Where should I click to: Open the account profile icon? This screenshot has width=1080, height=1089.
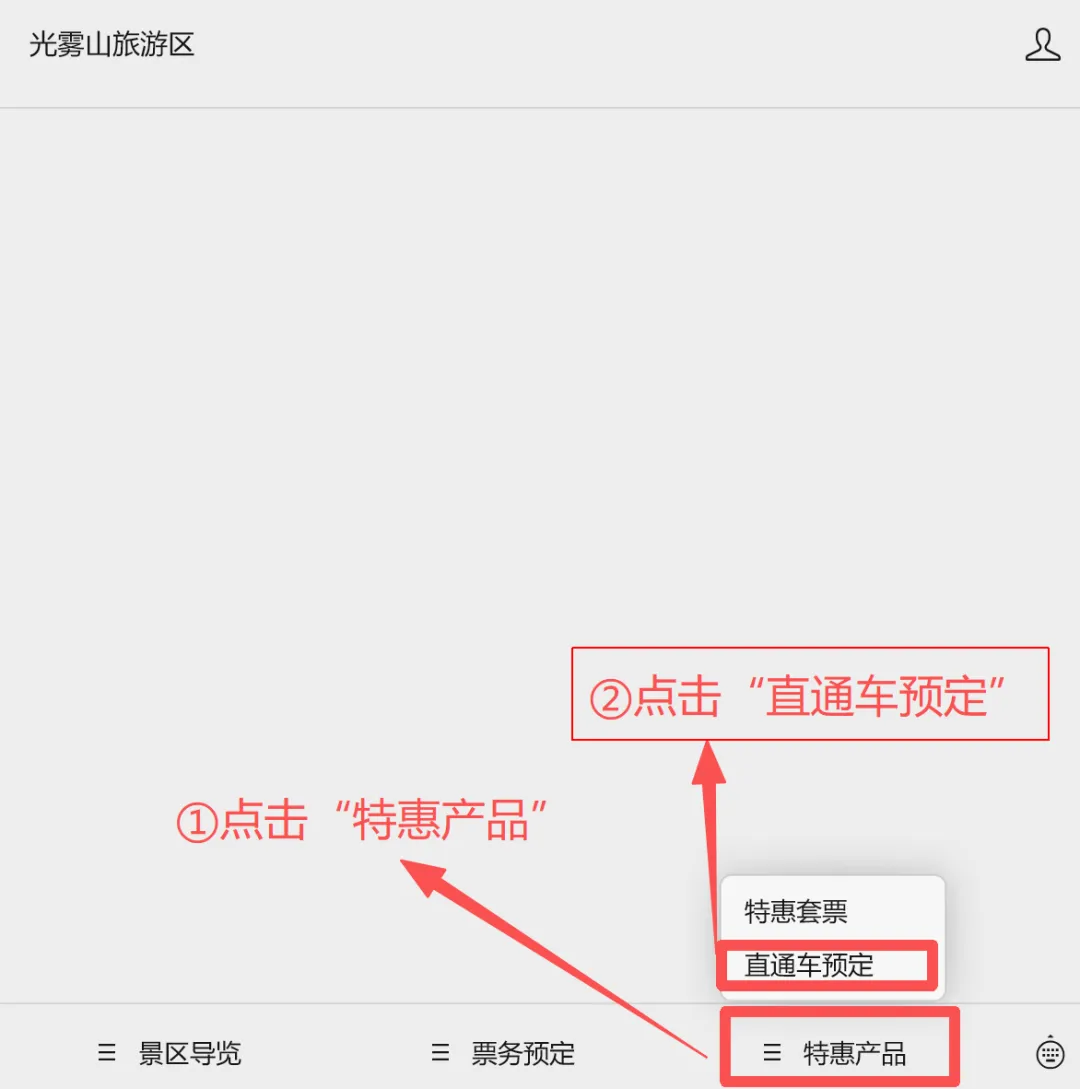1042,45
